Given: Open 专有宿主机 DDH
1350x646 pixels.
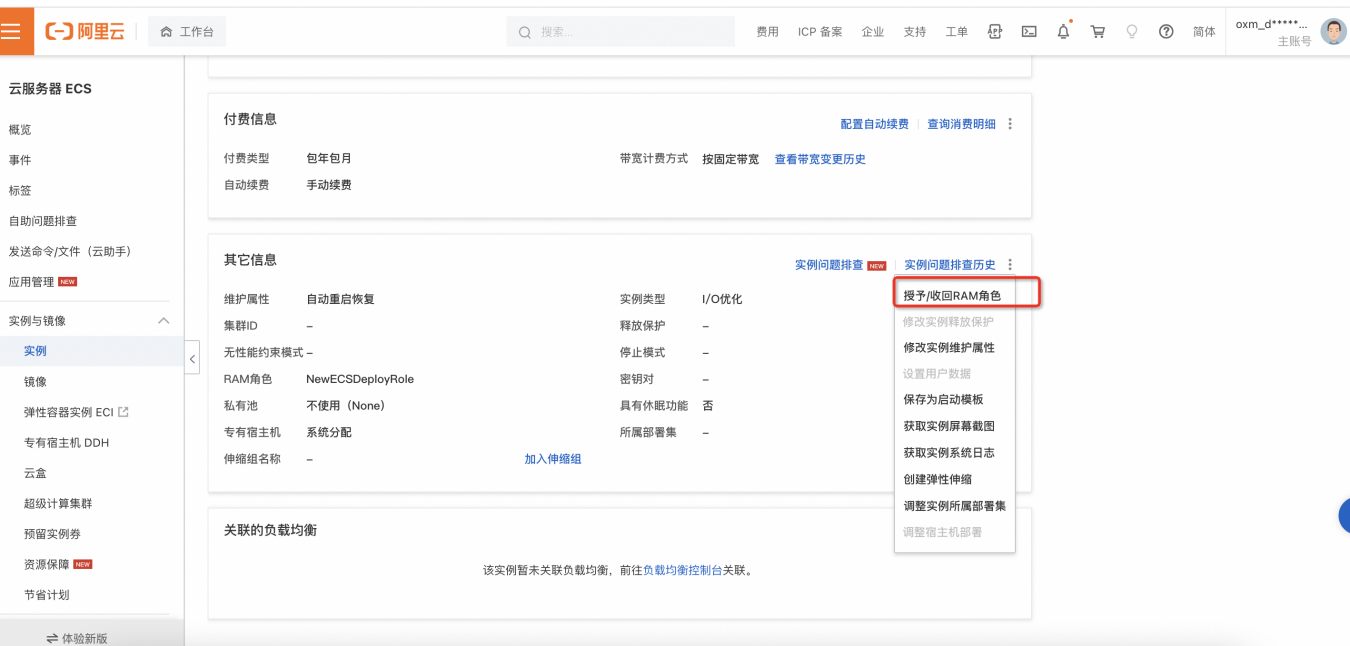Looking at the screenshot, I should pyautogui.click(x=66, y=443).
